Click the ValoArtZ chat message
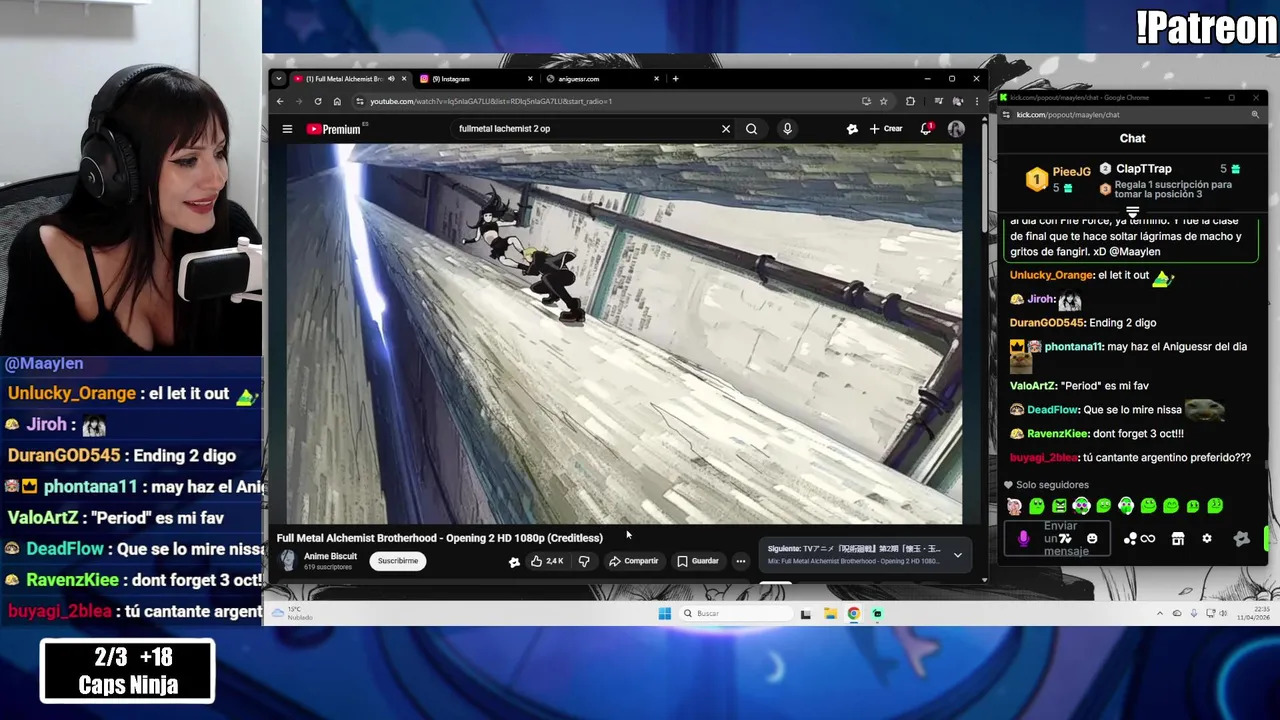The width and height of the screenshot is (1280, 720). (x=1079, y=385)
